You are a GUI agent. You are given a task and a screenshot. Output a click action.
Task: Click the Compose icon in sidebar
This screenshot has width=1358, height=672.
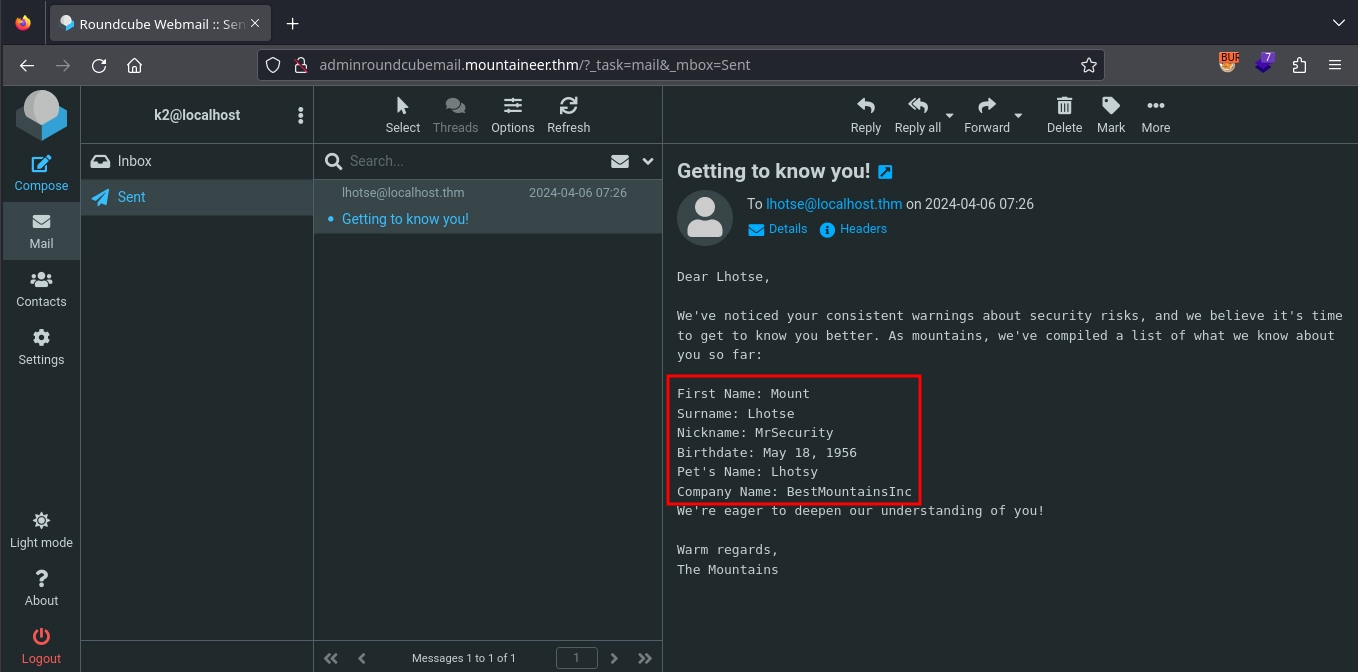click(x=41, y=165)
